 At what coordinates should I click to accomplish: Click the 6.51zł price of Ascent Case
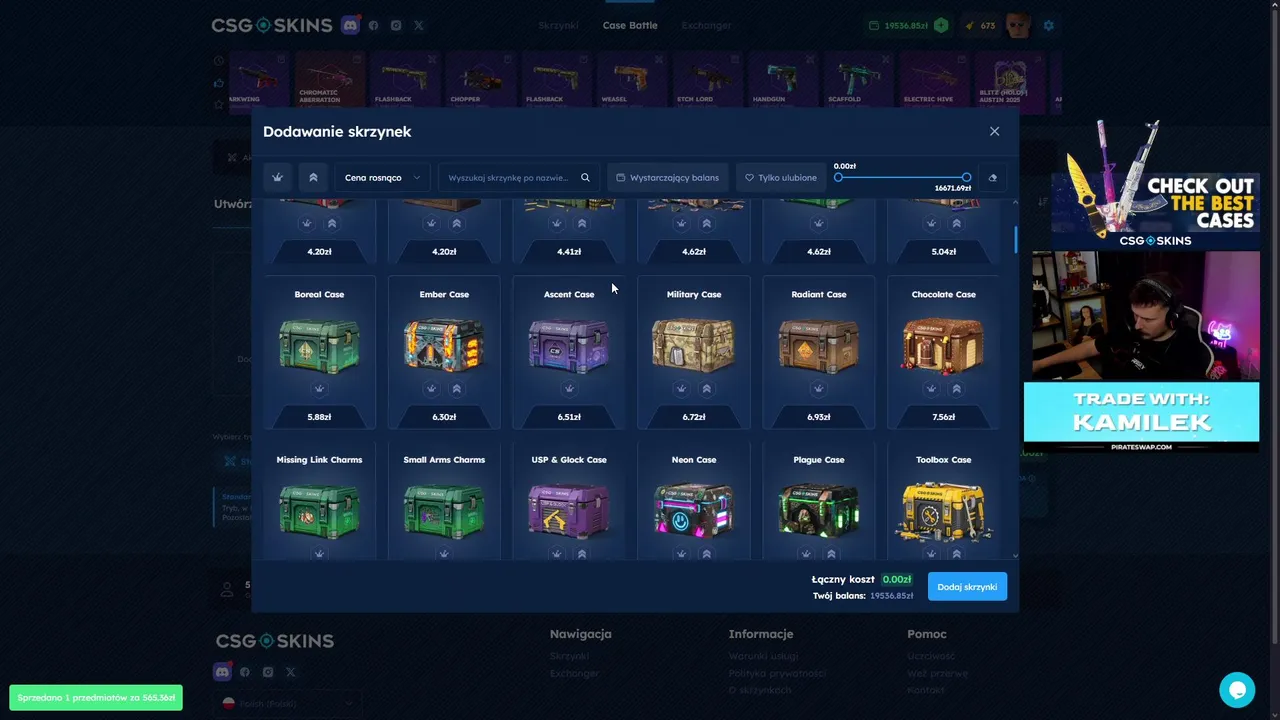tap(569, 417)
